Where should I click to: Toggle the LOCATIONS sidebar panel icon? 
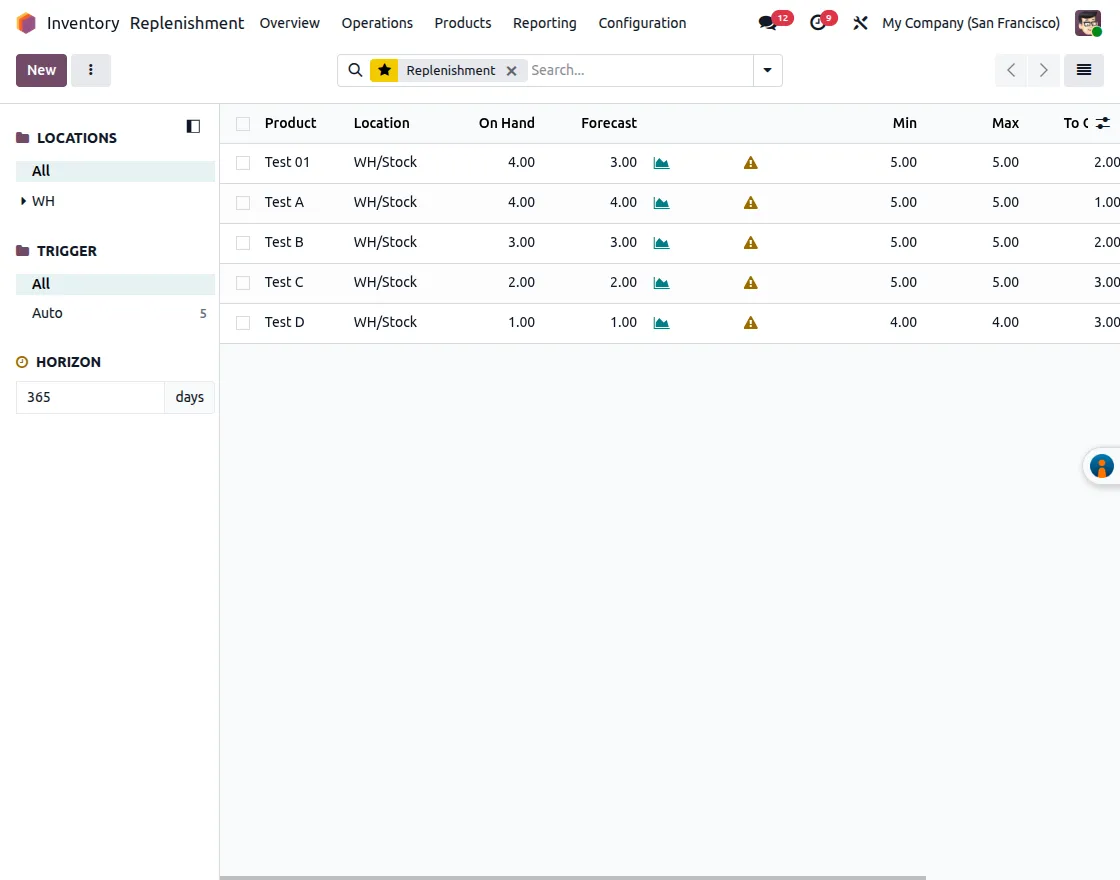(192, 126)
